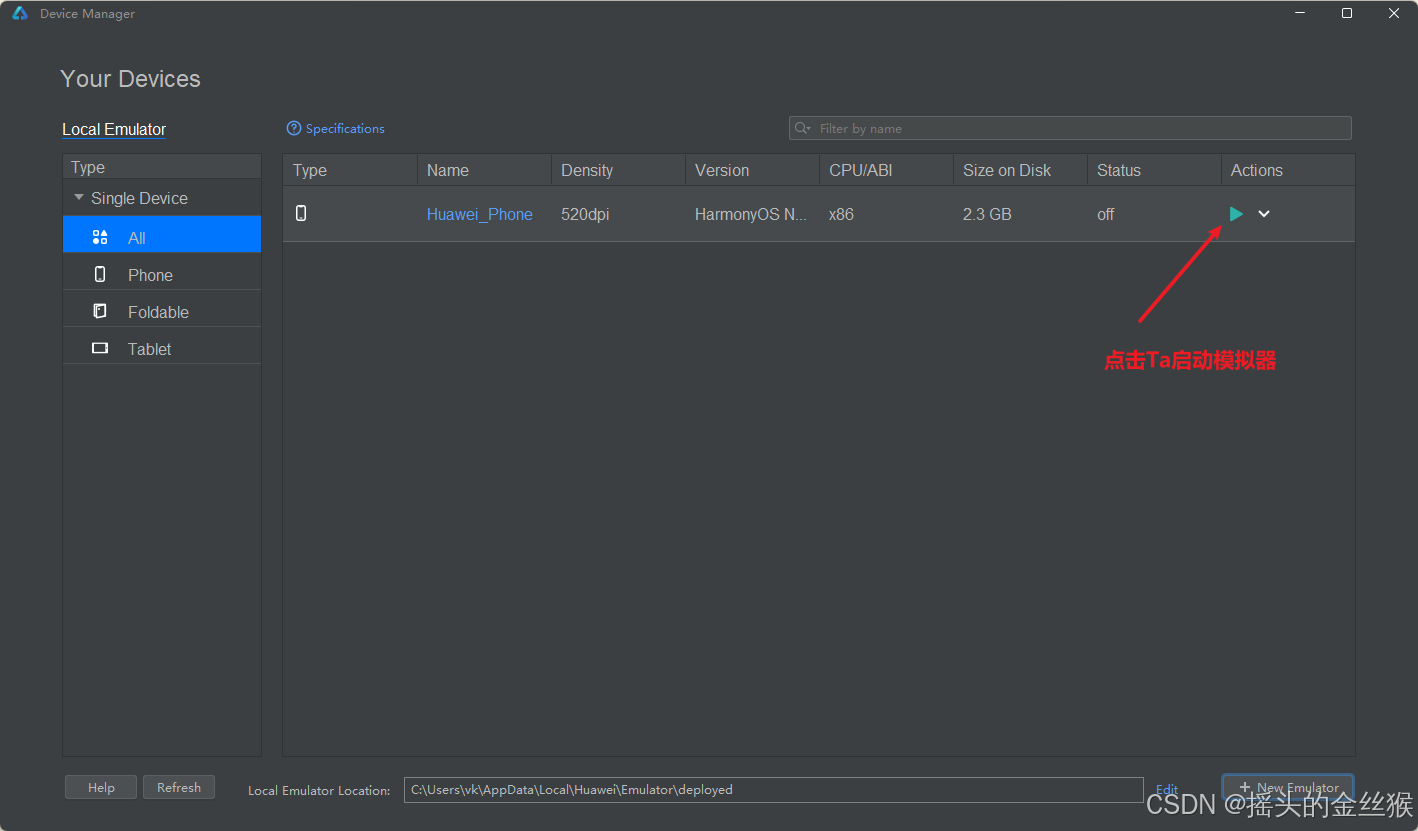The width and height of the screenshot is (1418, 831).
Task: Start the Huawei_Phone emulator with play icon
Action: (1236, 214)
